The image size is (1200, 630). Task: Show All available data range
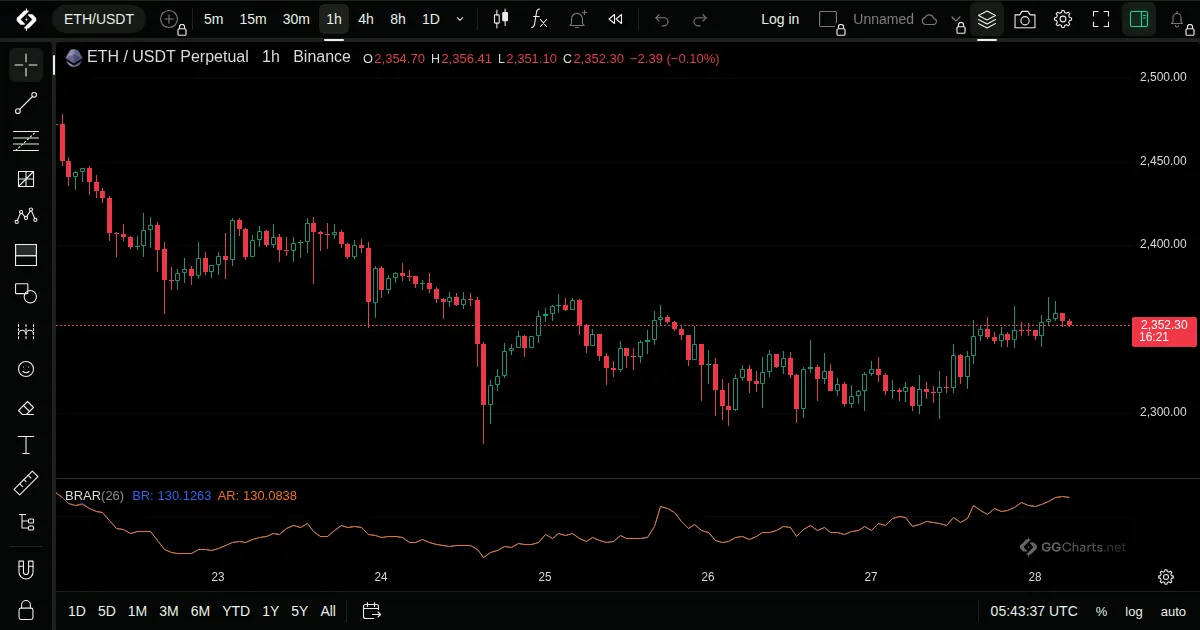tap(328, 611)
